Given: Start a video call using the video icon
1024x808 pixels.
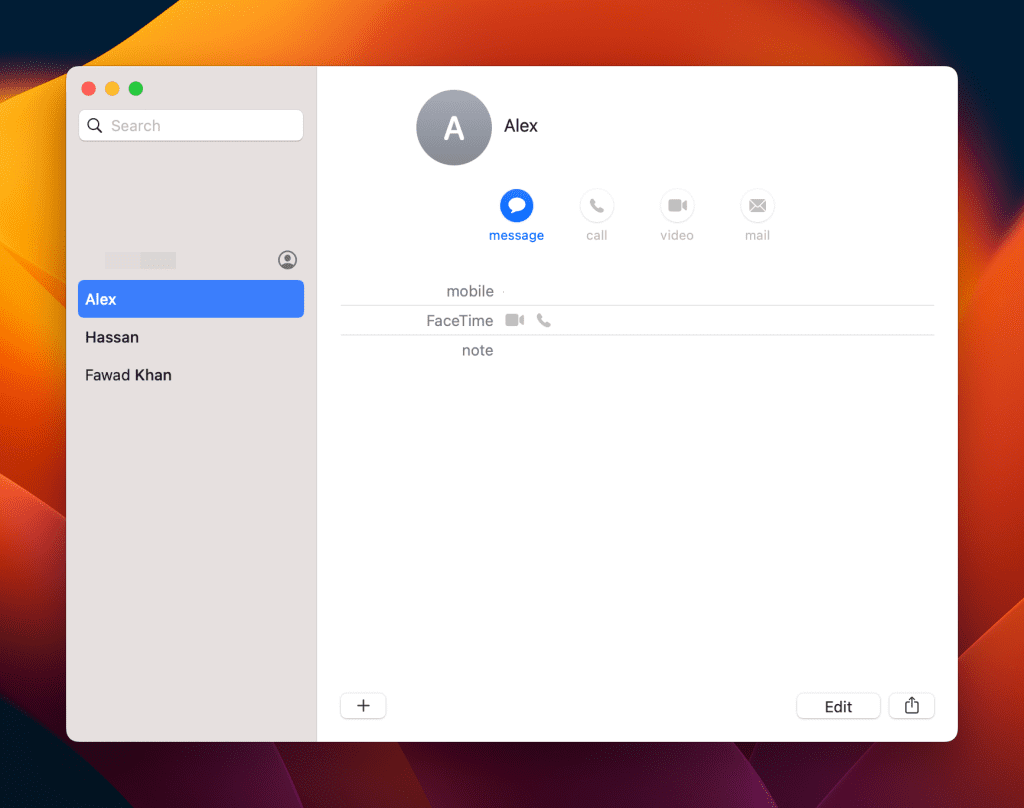Looking at the screenshot, I should point(677,206).
